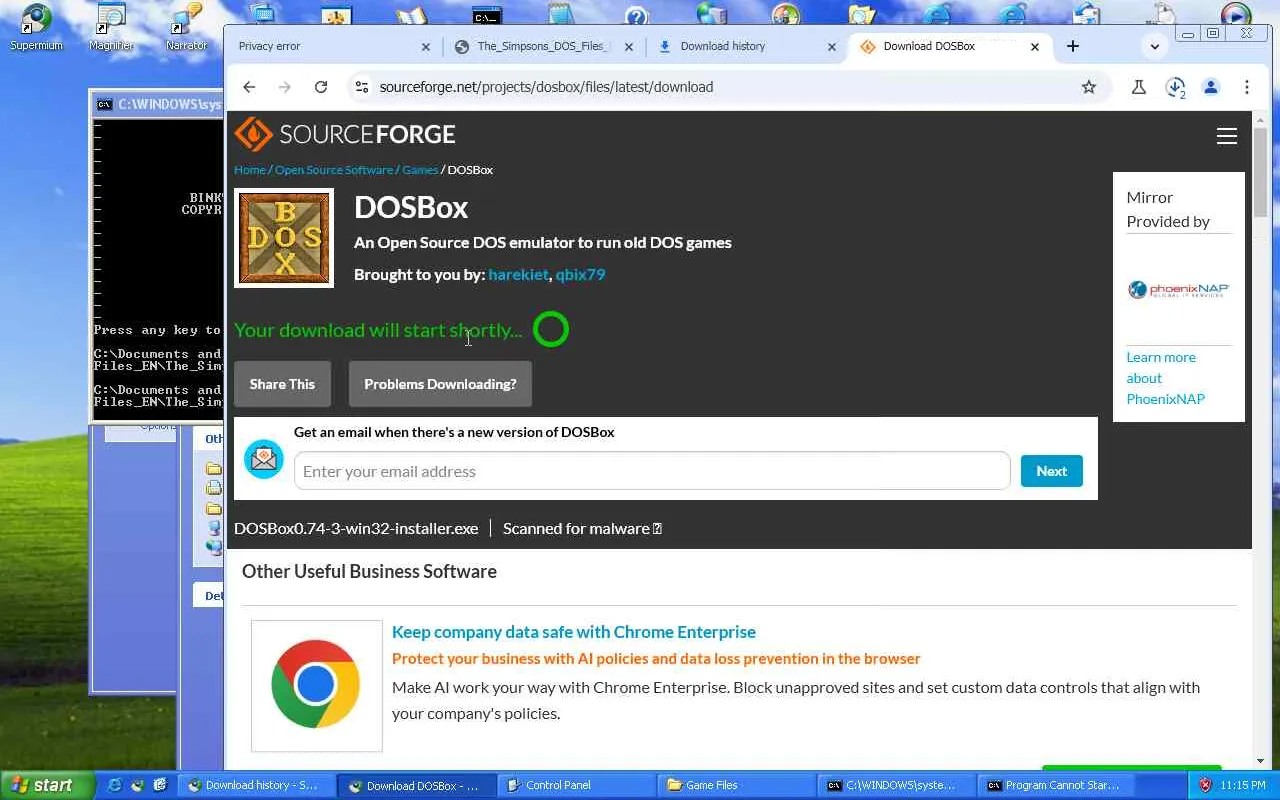Click the email envelope icon
Image resolution: width=1280 pixels, height=800 pixels.
264,459
